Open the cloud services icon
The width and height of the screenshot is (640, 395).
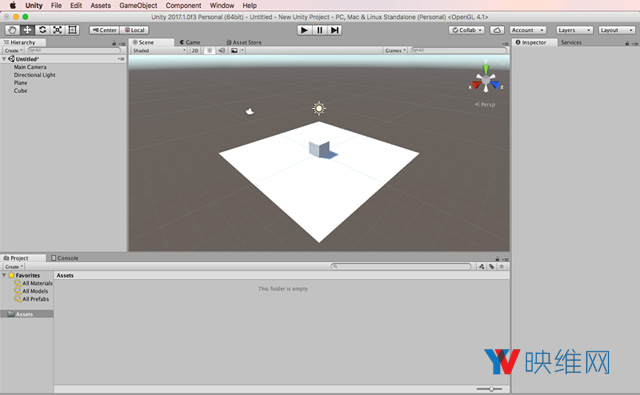coord(497,30)
